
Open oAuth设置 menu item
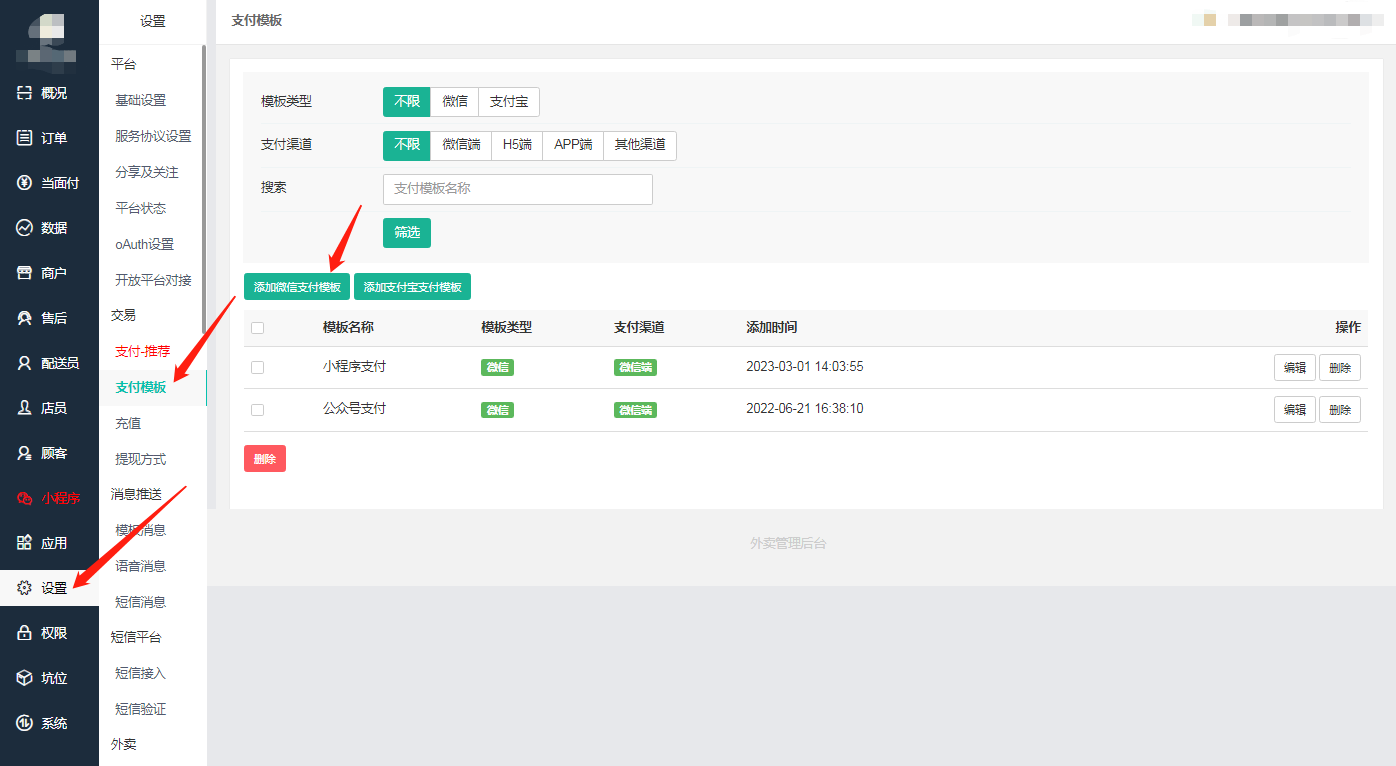coord(145,244)
